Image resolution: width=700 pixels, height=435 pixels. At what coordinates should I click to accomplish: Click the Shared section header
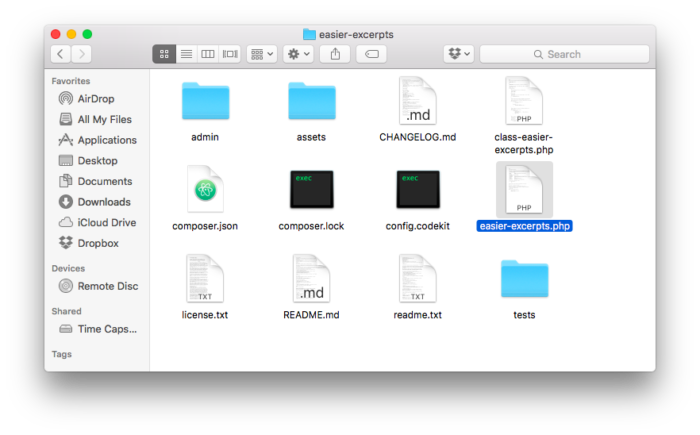(x=66, y=311)
